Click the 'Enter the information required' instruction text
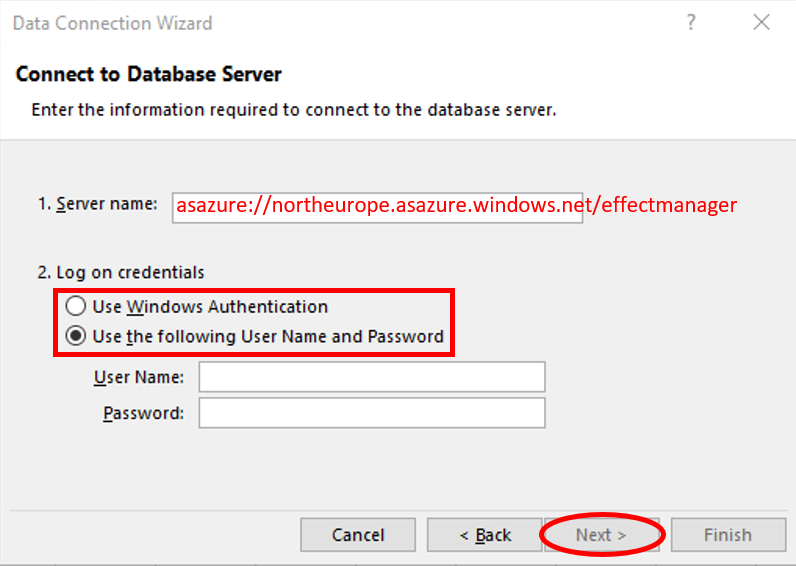This screenshot has height=566, width=796. click(294, 109)
